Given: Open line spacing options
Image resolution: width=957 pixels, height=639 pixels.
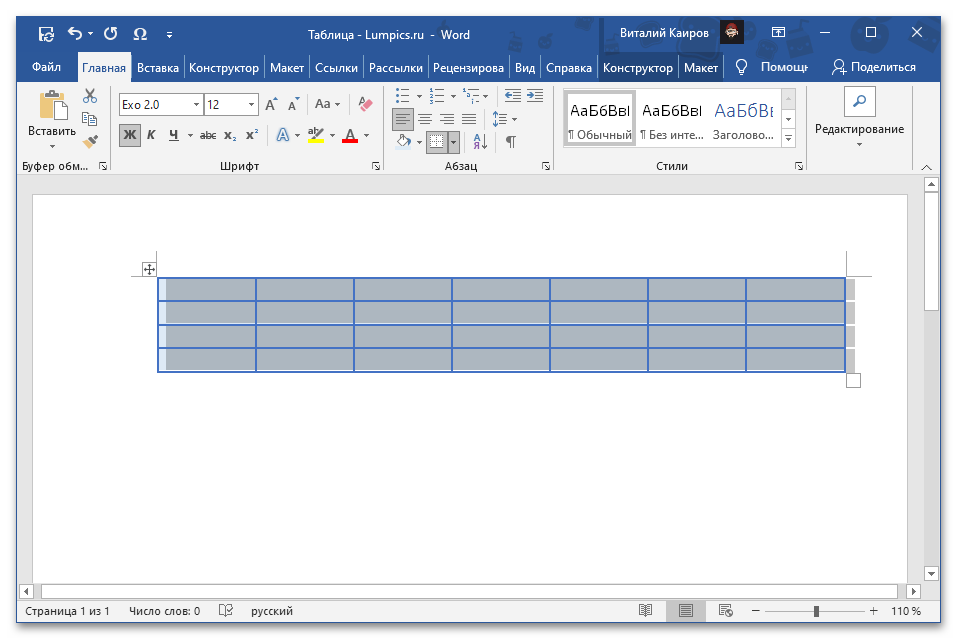Looking at the screenshot, I should coord(504,119).
